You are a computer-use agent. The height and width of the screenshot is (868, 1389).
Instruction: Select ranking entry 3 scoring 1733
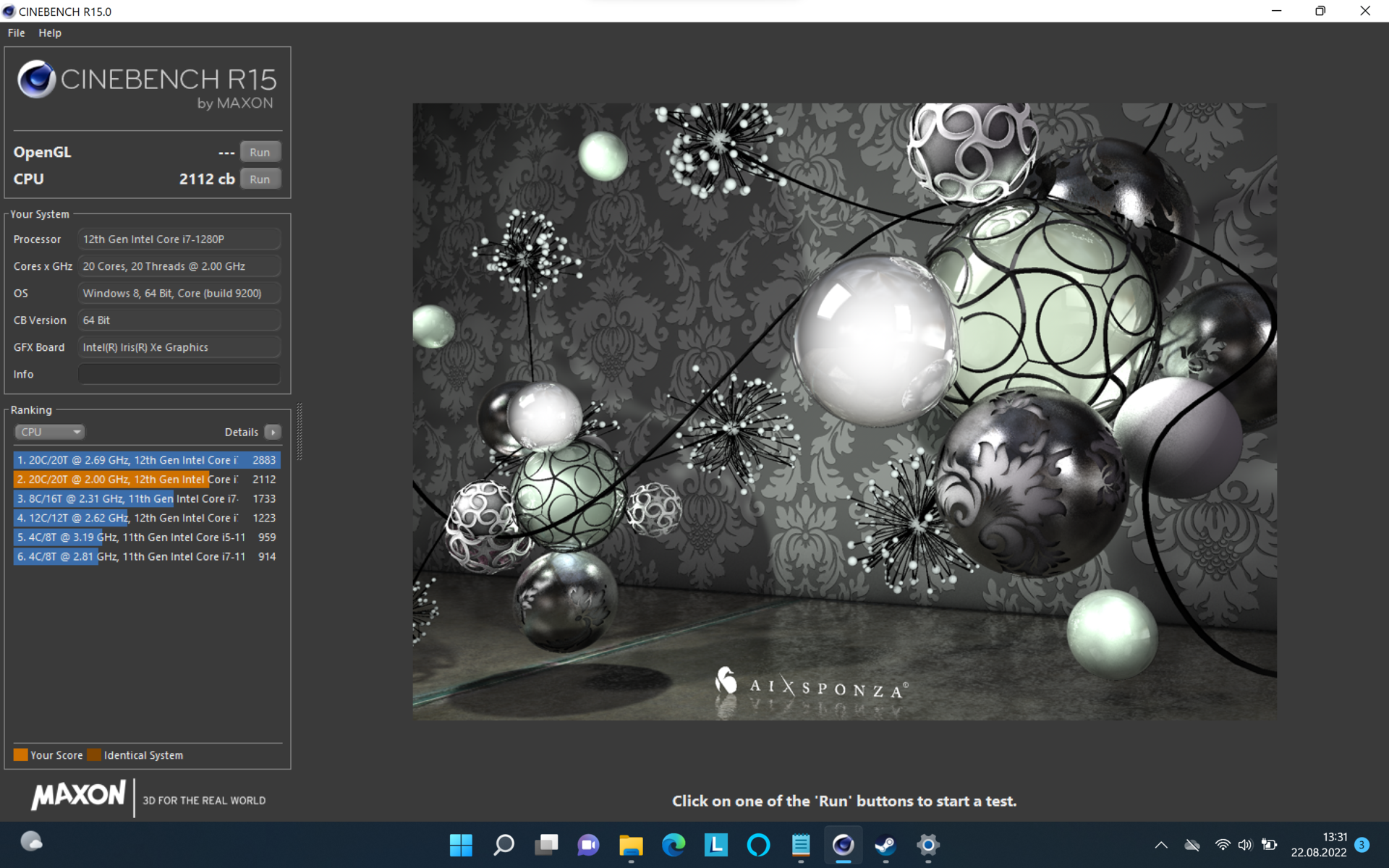click(x=147, y=498)
